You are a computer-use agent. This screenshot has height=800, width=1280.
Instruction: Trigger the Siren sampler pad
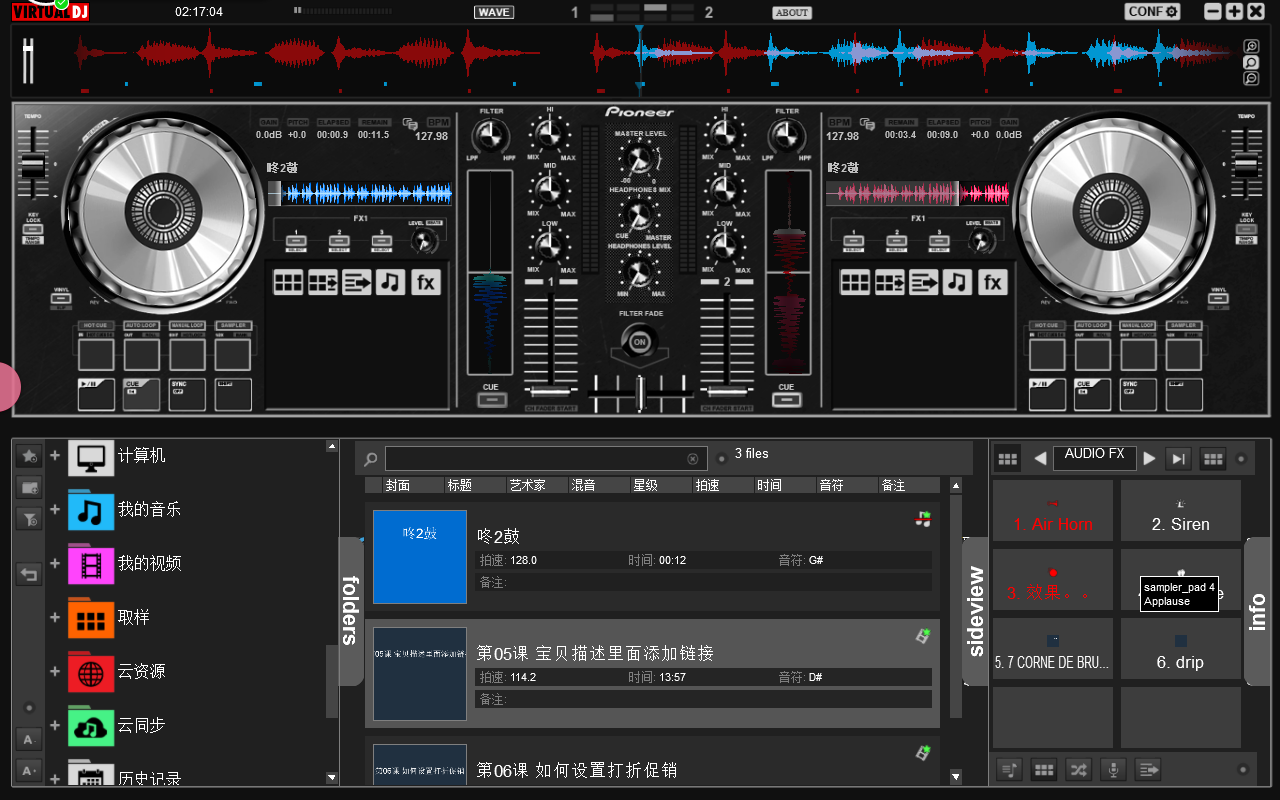1181,511
